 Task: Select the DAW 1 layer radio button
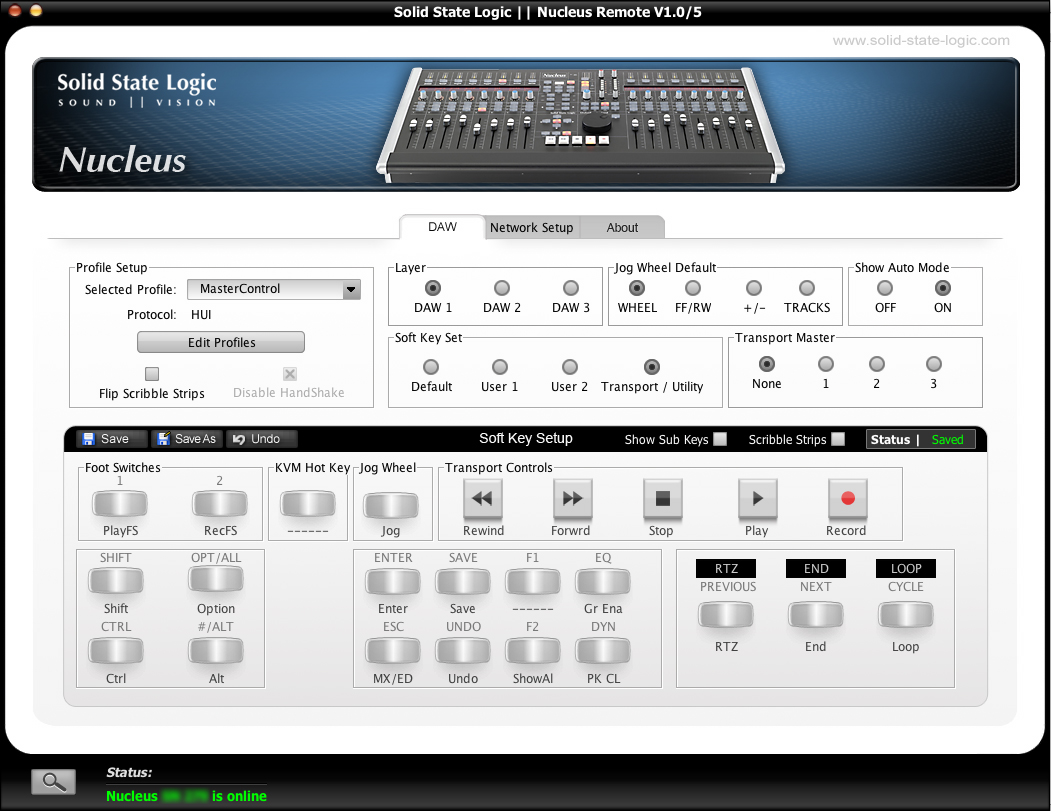tap(433, 288)
